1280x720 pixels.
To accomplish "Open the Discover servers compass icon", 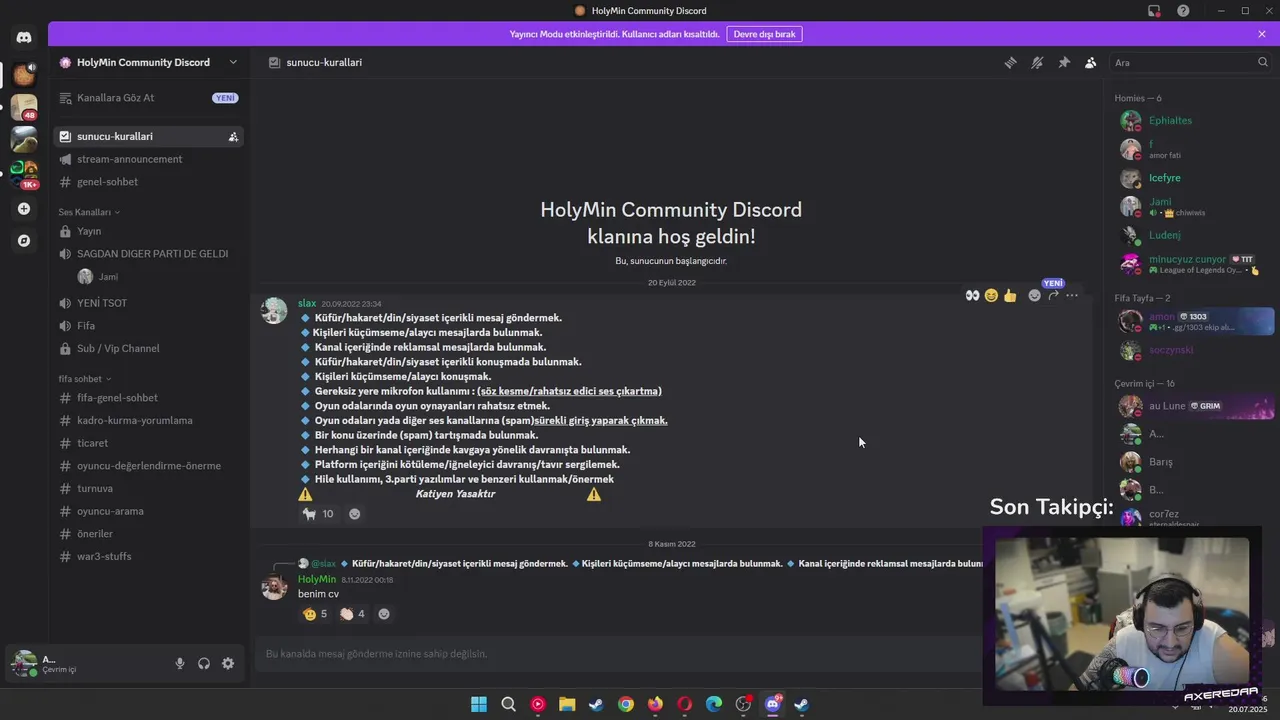I will (24, 241).
